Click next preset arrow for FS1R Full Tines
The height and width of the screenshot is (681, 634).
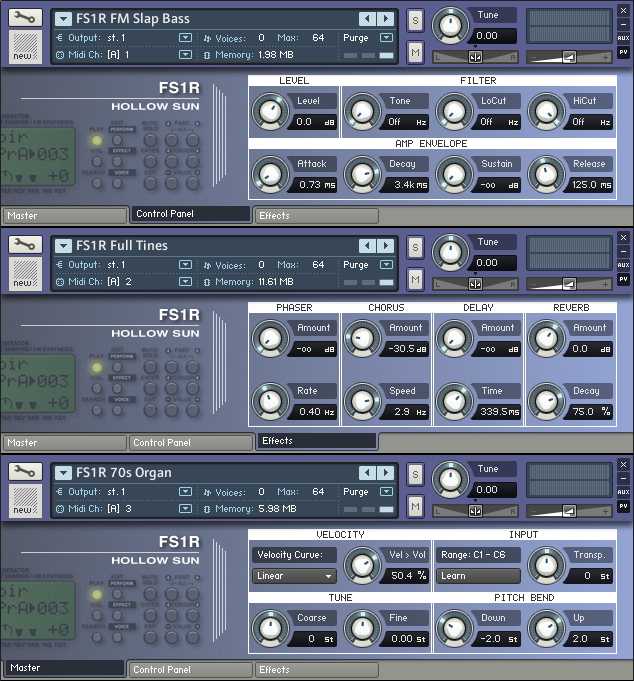tap(385, 245)
